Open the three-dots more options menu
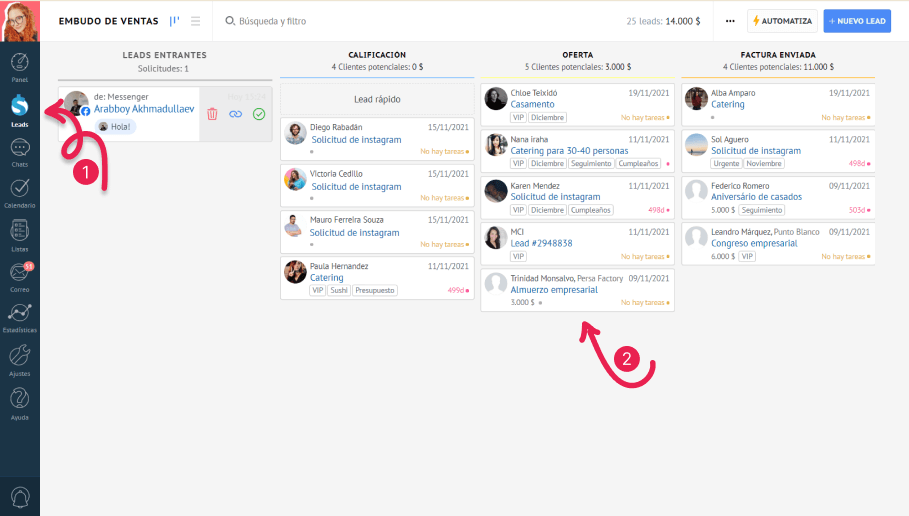909x516 pixels. (x=729, y=21)
